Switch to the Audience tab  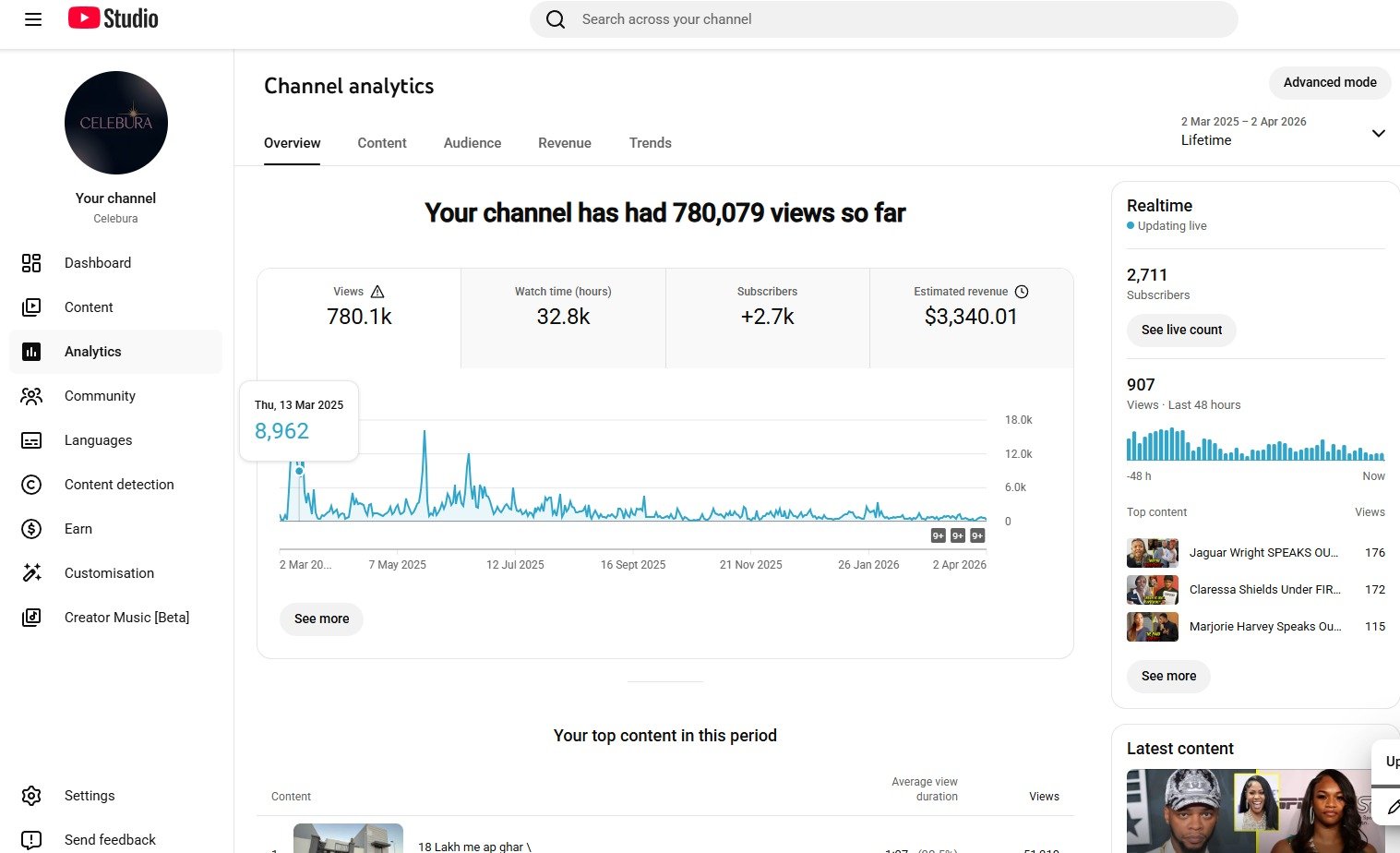point(473,143)
